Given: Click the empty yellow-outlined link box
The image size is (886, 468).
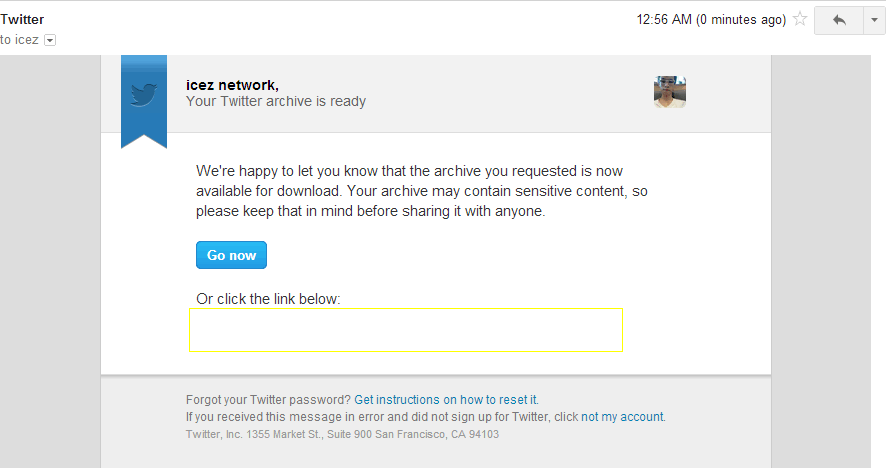Looking at the screenshot, I should [x=406, y=330].
